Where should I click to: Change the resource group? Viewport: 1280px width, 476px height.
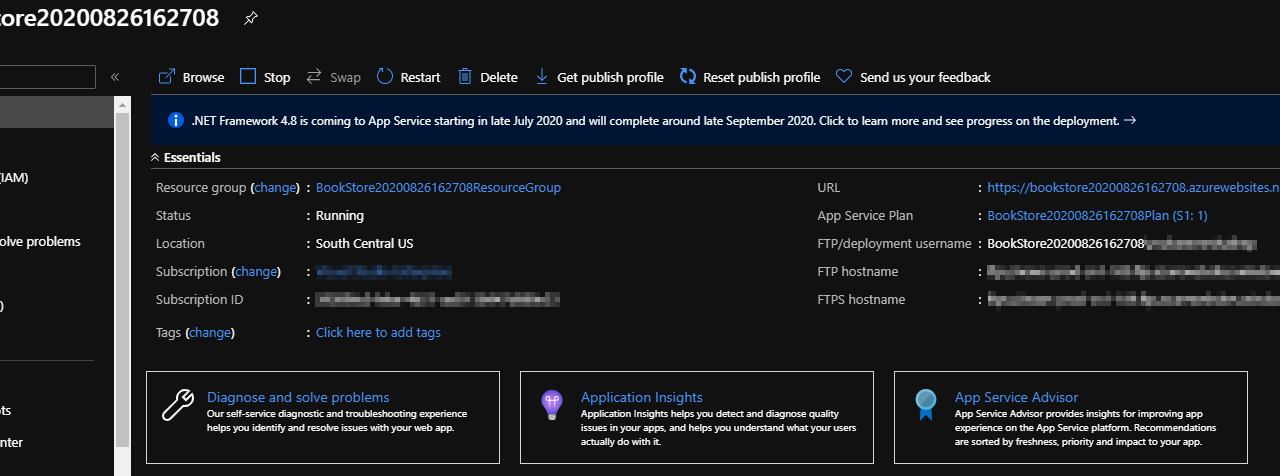(275, 187)
